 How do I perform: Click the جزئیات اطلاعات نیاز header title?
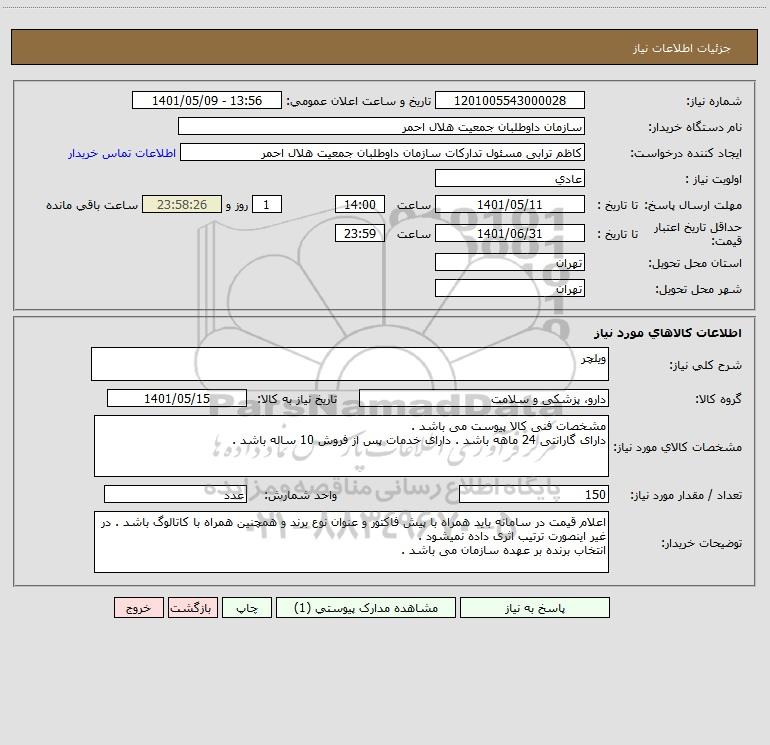[x=682, y=48]
